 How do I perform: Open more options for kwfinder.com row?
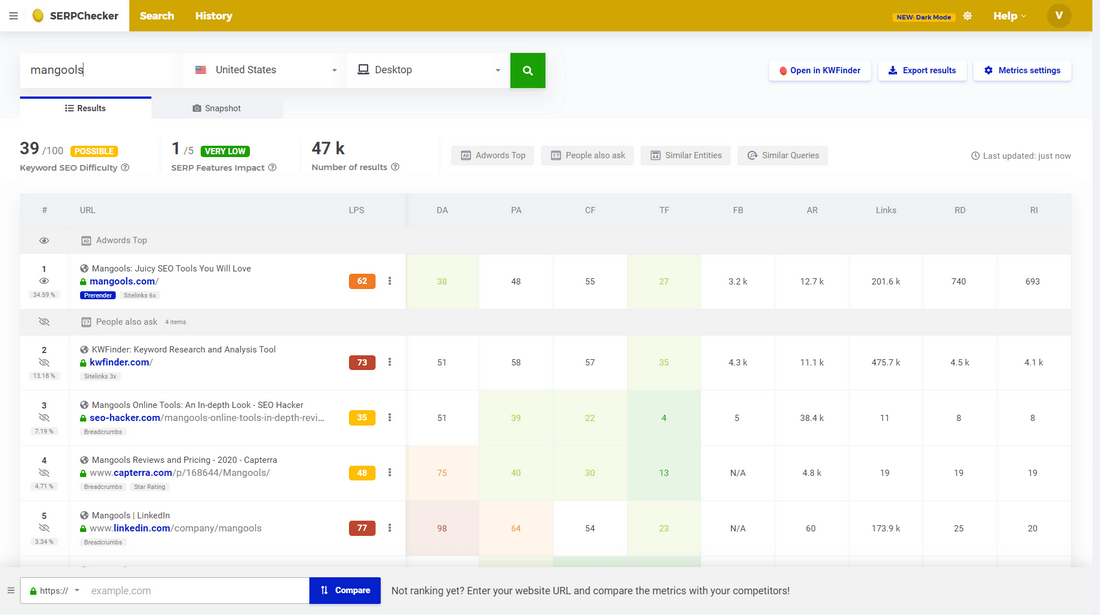(389, 363)
